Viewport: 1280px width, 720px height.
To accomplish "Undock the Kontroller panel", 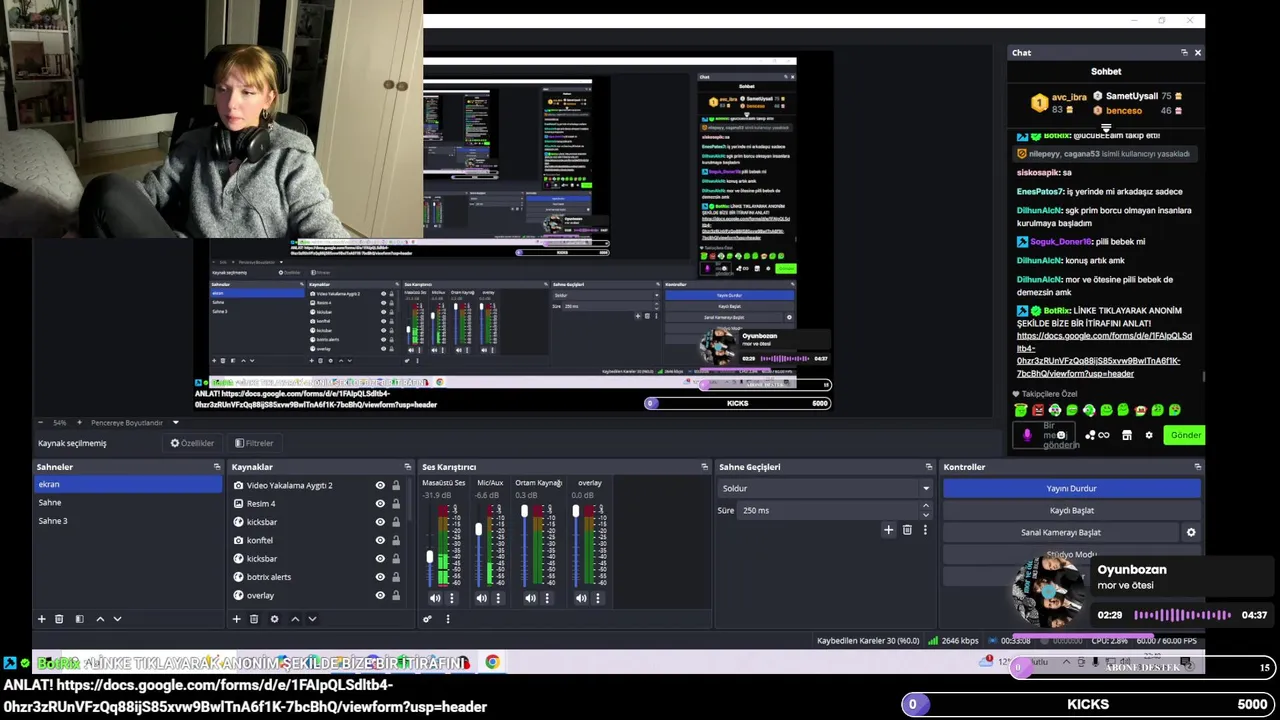I will point(1197,467).
